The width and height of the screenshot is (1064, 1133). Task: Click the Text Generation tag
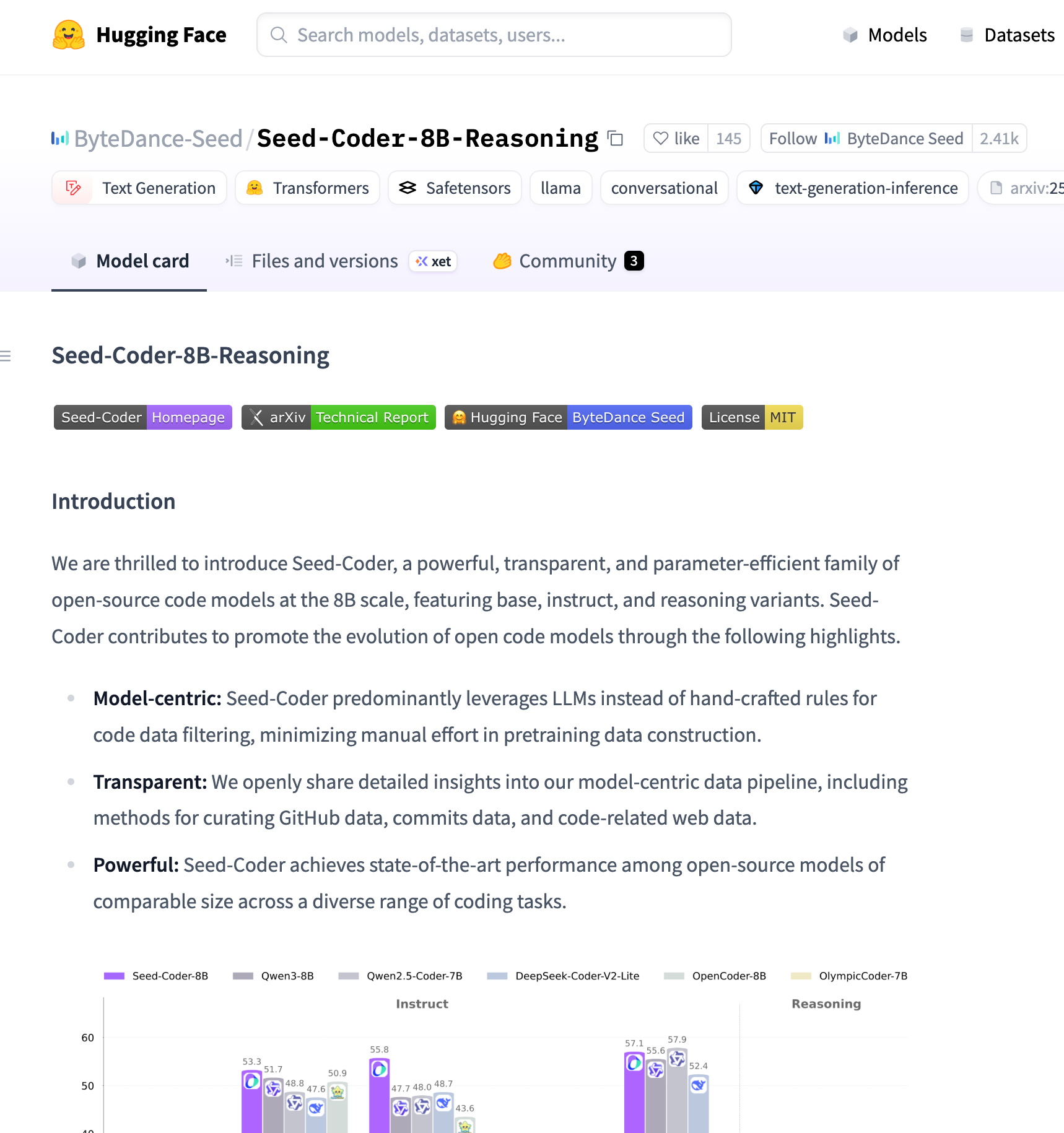pyautogui.click(x=140, y=188)
